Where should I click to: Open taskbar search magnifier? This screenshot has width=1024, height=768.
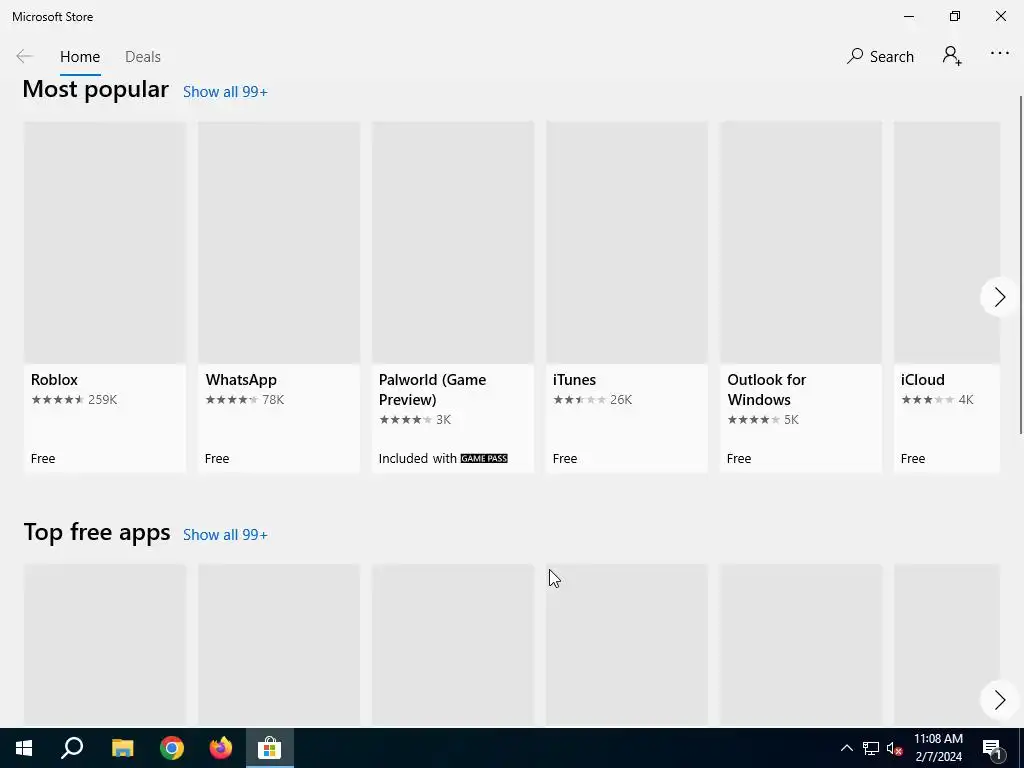tap(72, 748)
